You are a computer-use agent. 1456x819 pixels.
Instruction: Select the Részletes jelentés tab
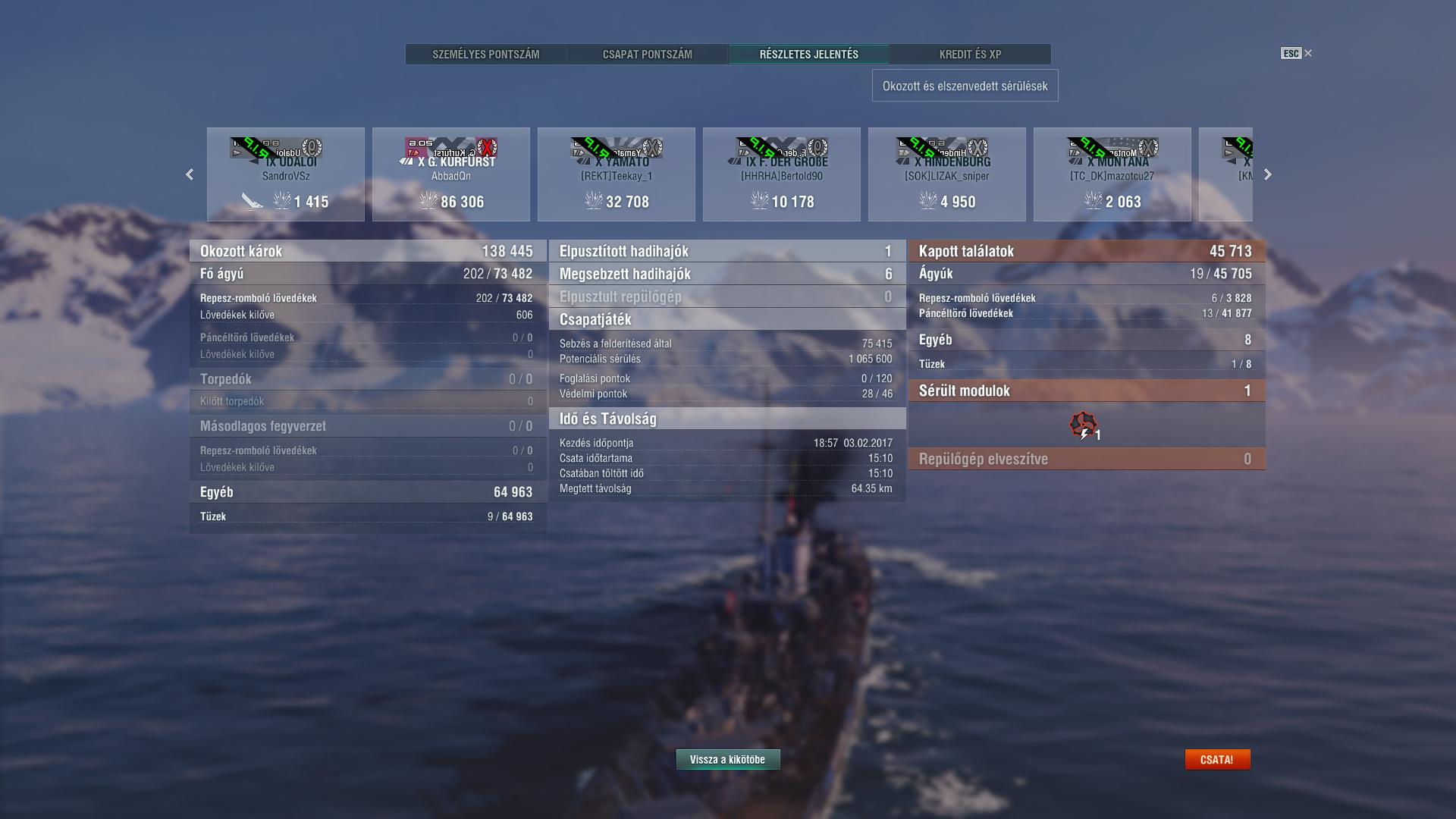click(x=809, y=55)
